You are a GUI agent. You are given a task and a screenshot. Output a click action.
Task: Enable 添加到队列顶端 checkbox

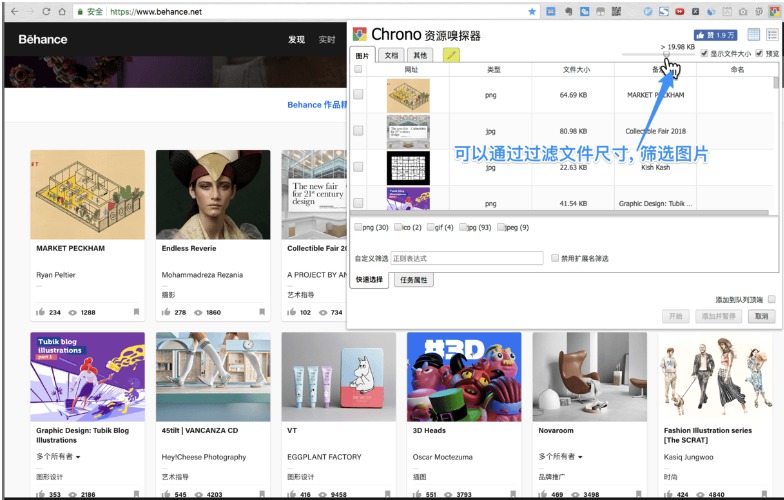click(772, 299)
